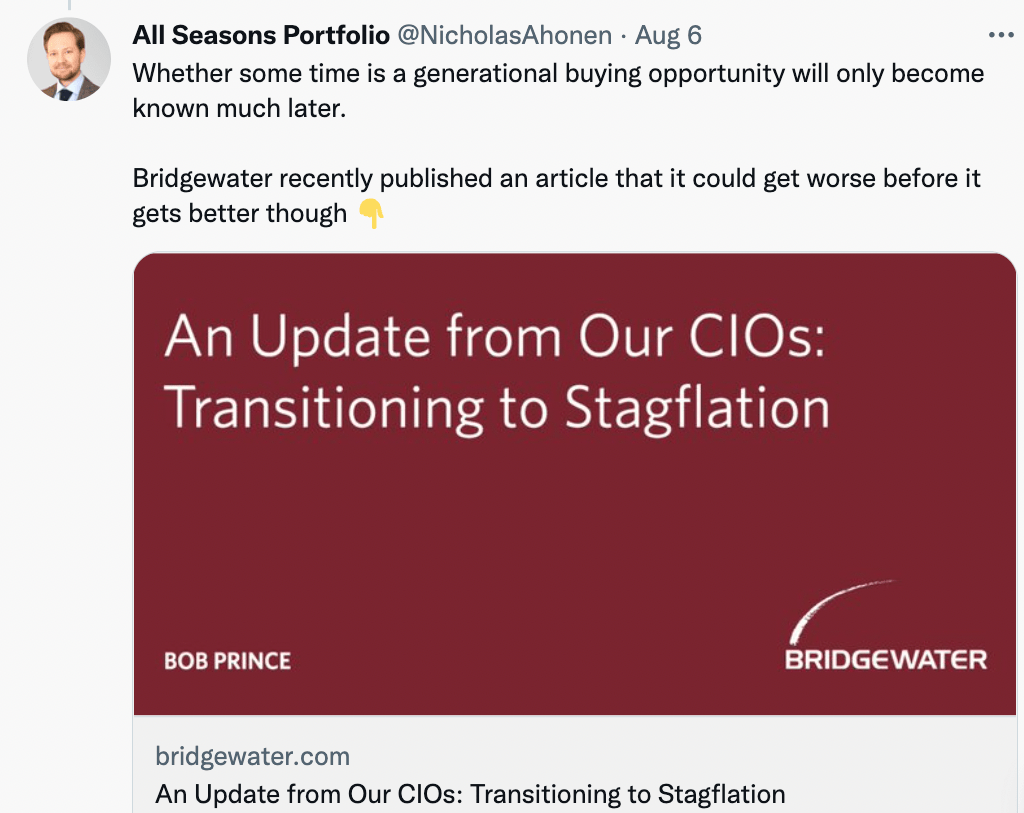
Task: Open the Bridgewater article card image
Action: tap(575, 484)
